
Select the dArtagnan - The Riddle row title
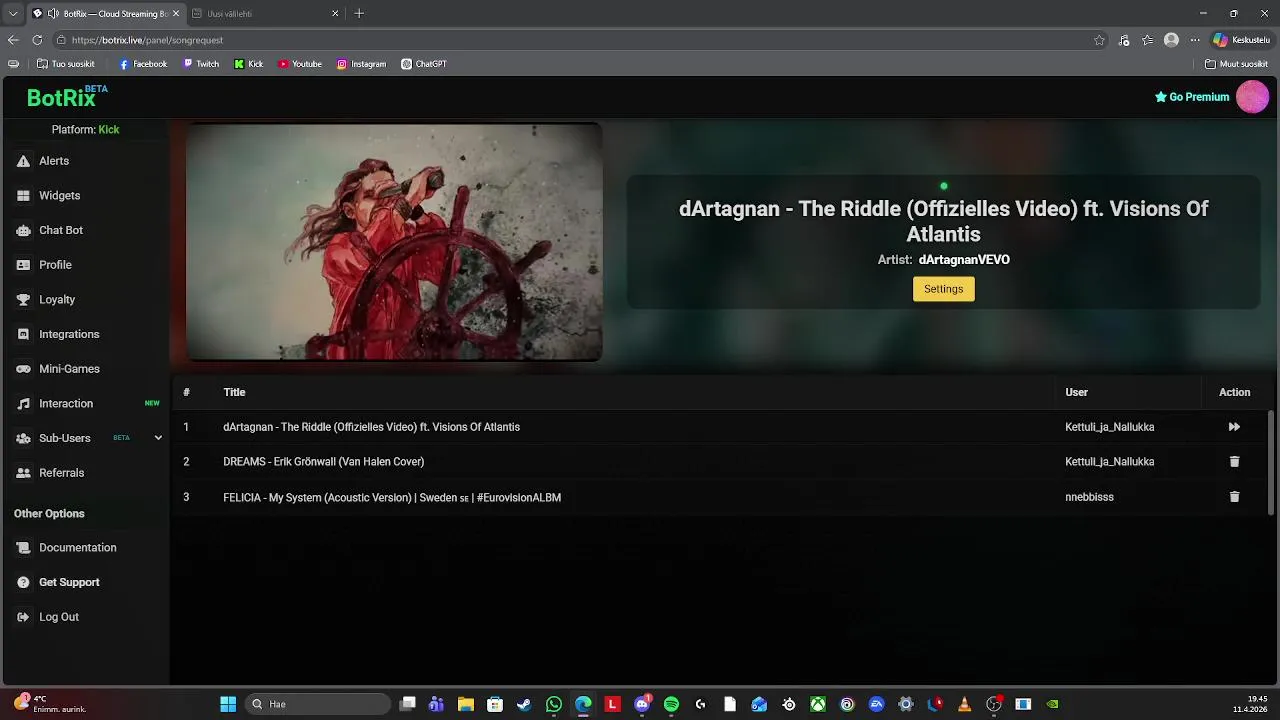pos(371,427)
